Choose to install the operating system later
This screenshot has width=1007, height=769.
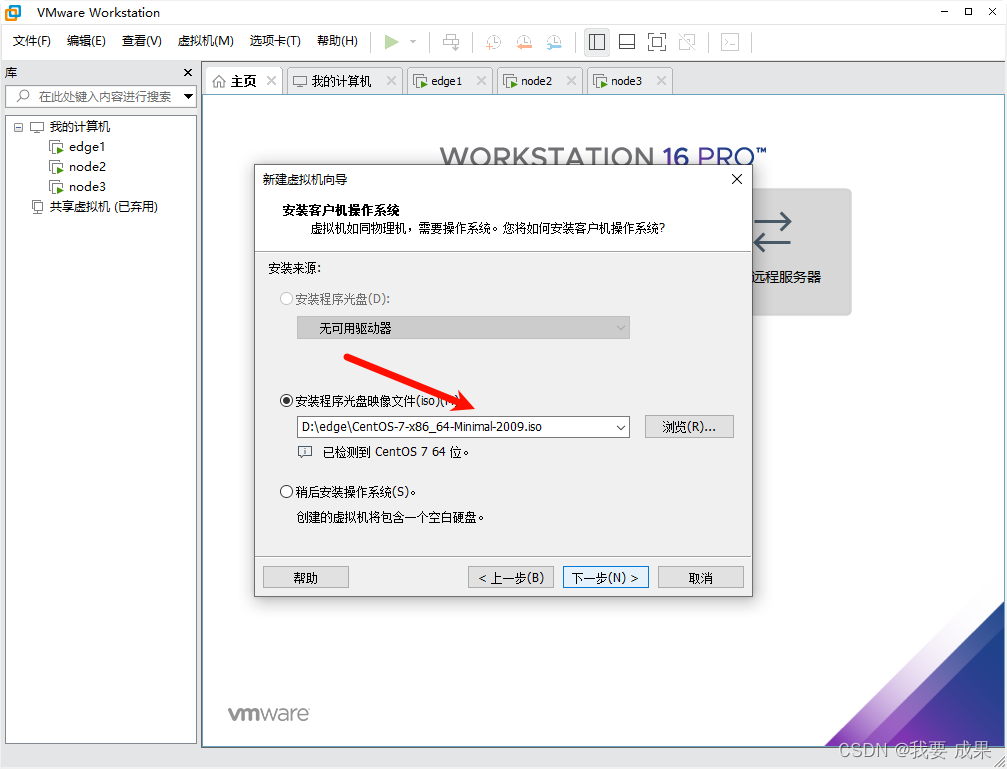(287, 491)
